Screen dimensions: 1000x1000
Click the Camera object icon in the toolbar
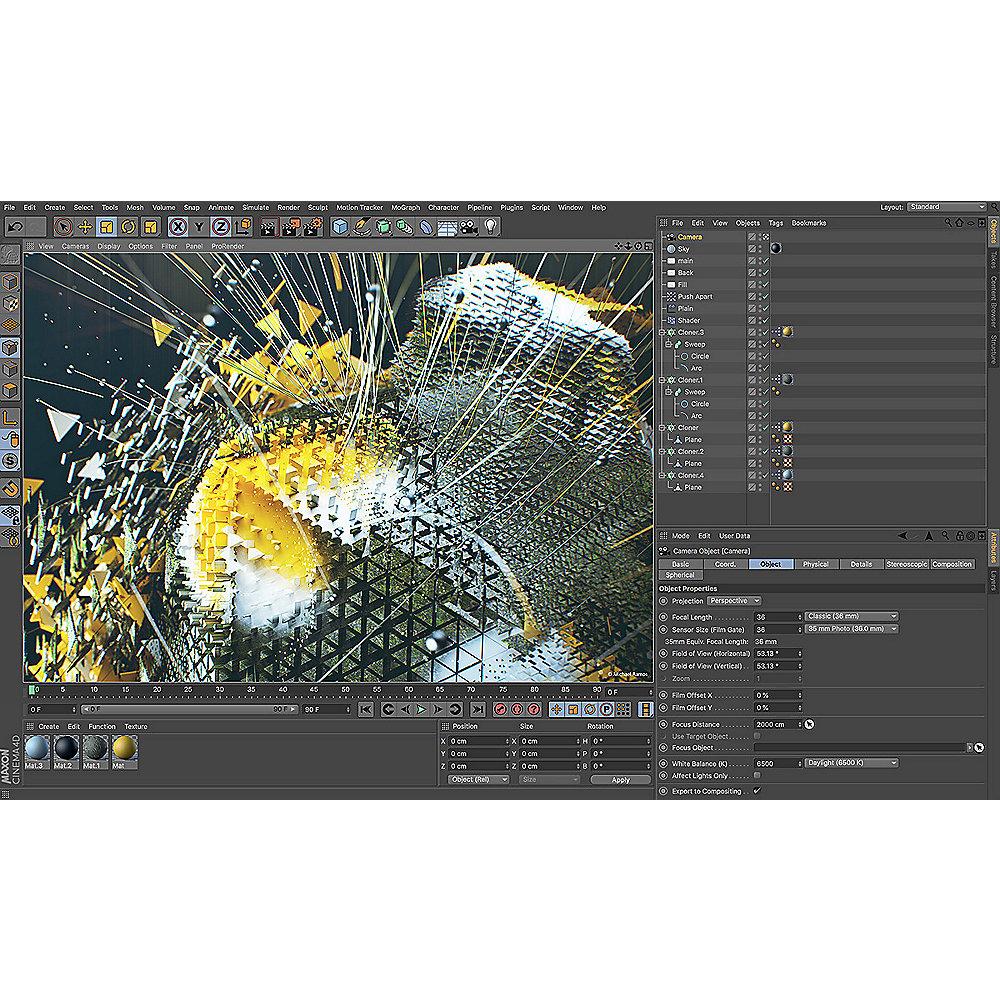click(468, 227)
